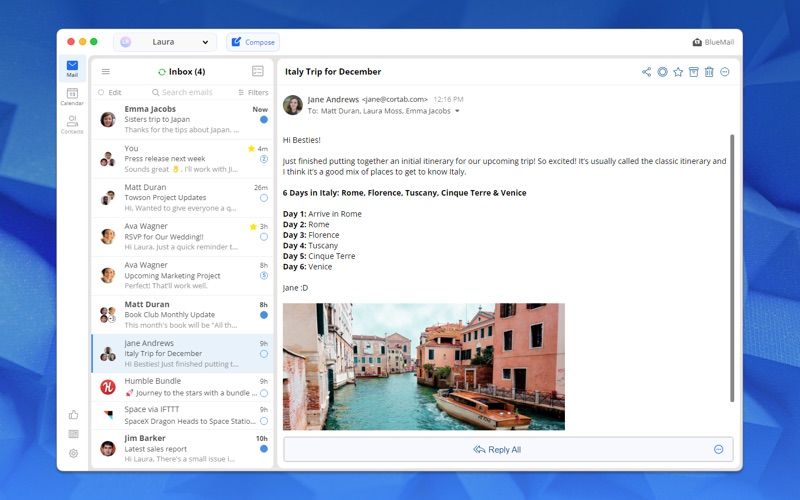800x500 pixels.
Task: Click Reply All at the bottom of the email
Action: point(497,449)
